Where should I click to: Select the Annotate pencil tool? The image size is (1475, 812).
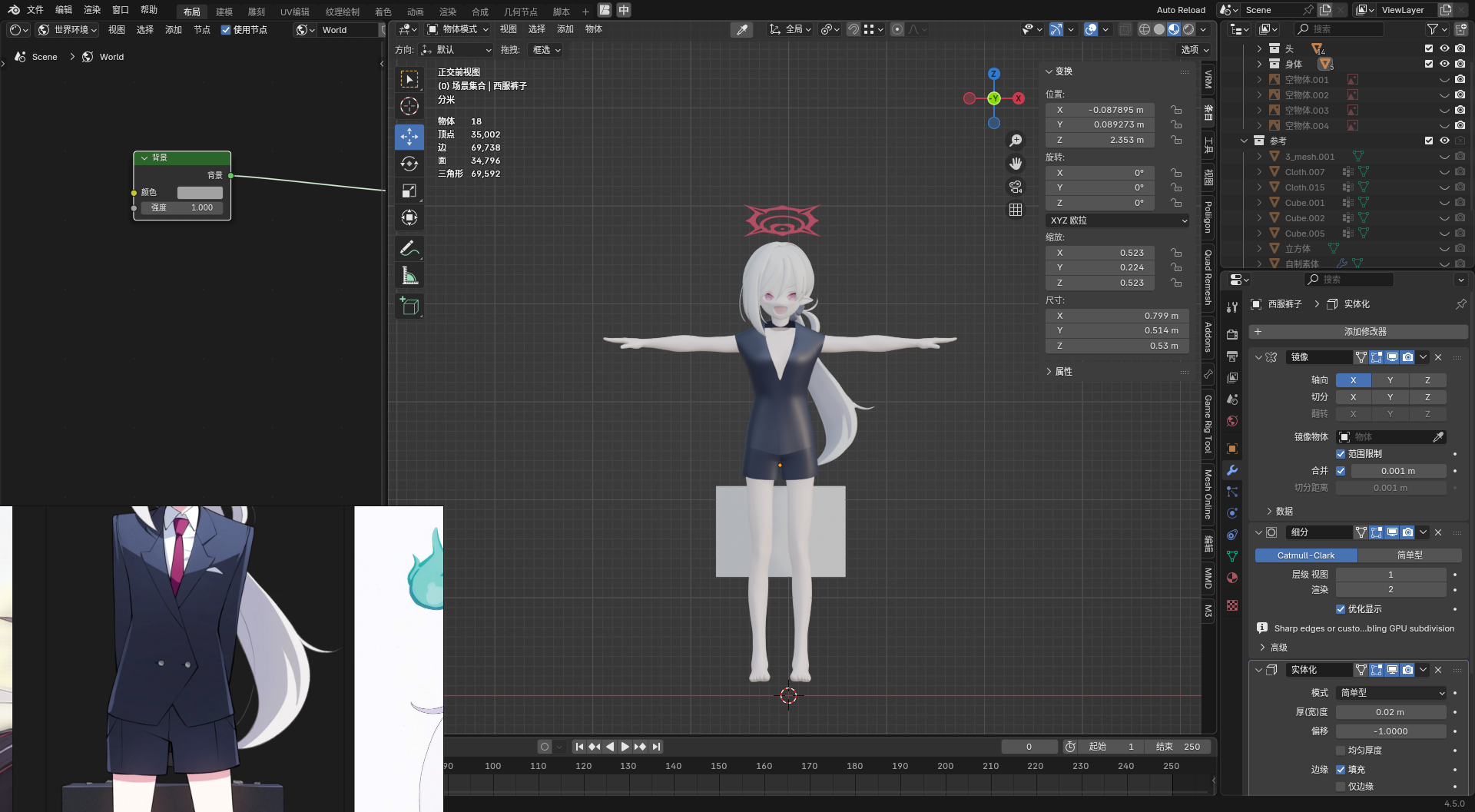(x=409, y=248)
